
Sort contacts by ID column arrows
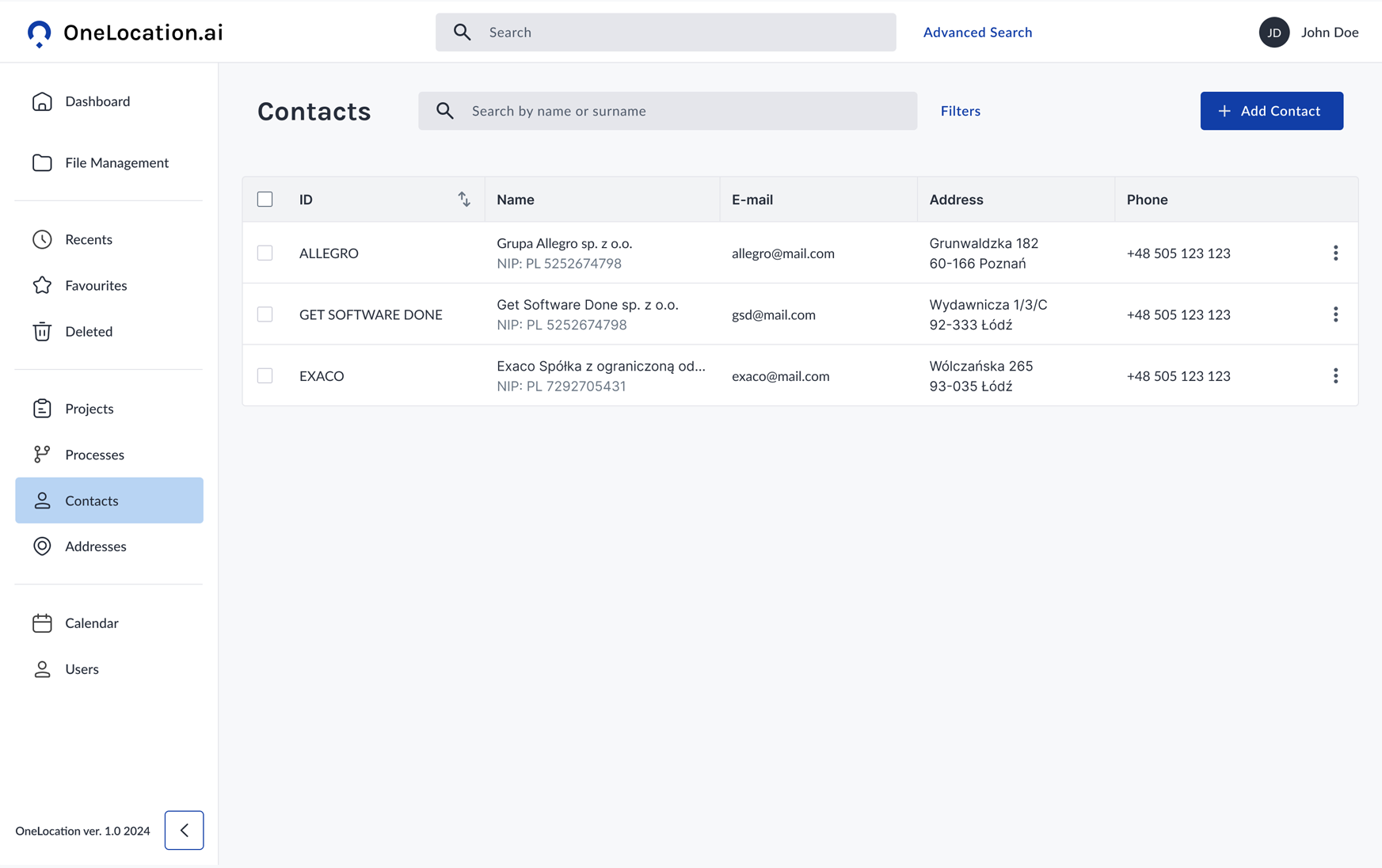tap(464, 200)
